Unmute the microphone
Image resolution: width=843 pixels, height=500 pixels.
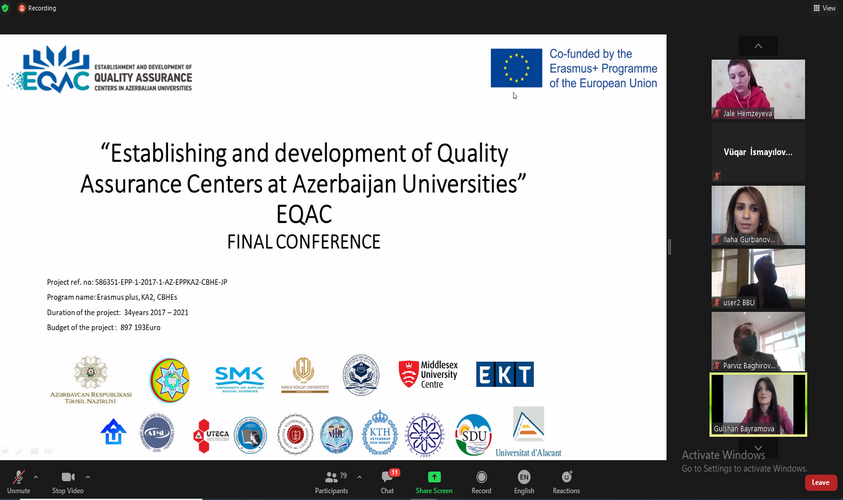(x=18, y=481)
